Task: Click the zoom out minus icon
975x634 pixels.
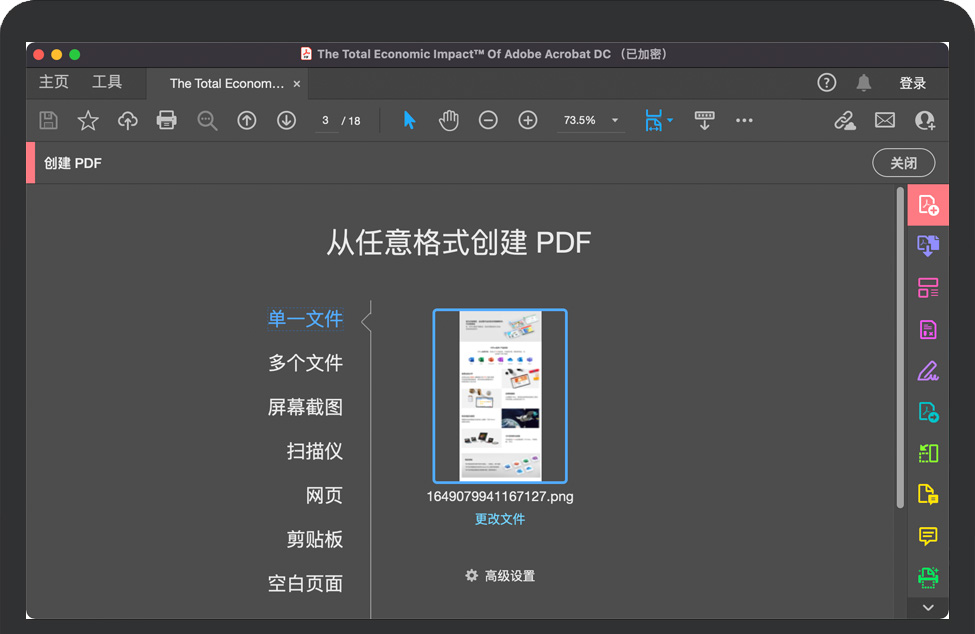Action: point(488,120)
